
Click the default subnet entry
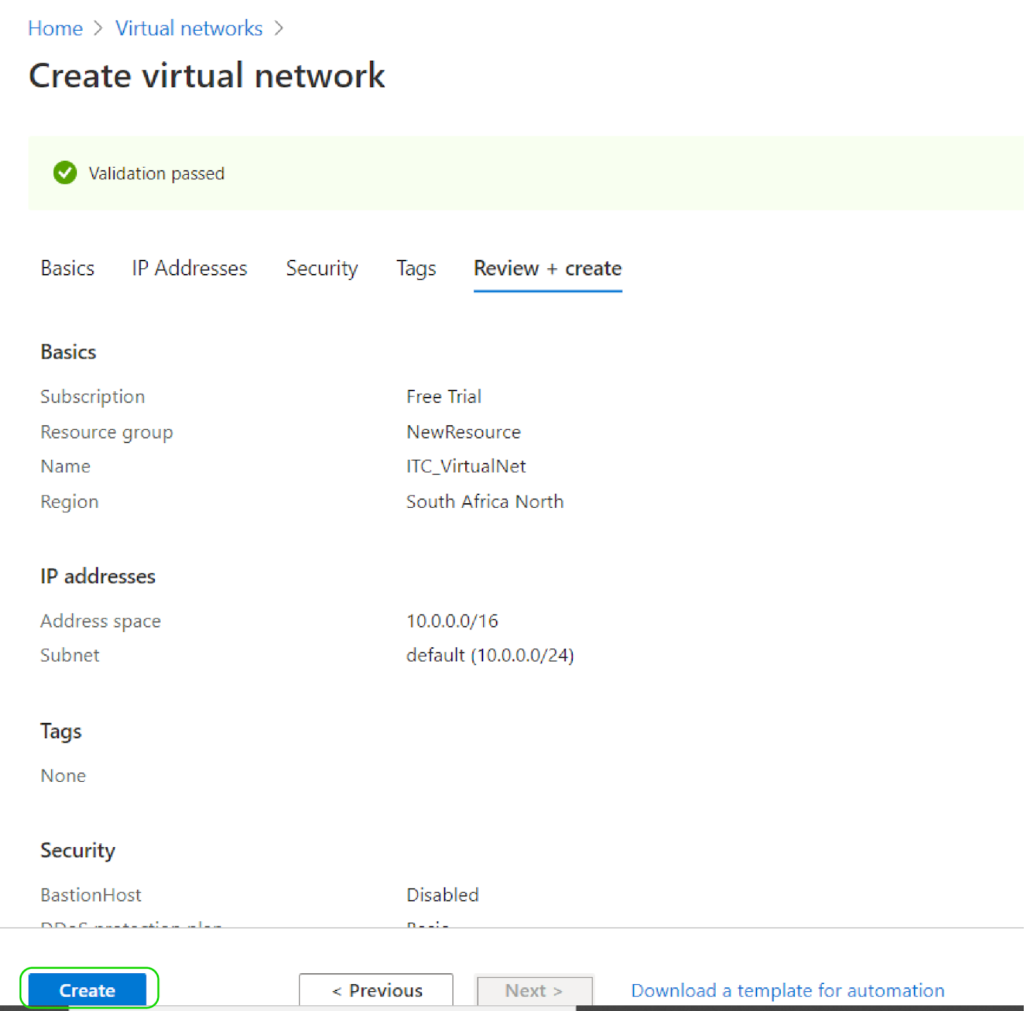490,655
